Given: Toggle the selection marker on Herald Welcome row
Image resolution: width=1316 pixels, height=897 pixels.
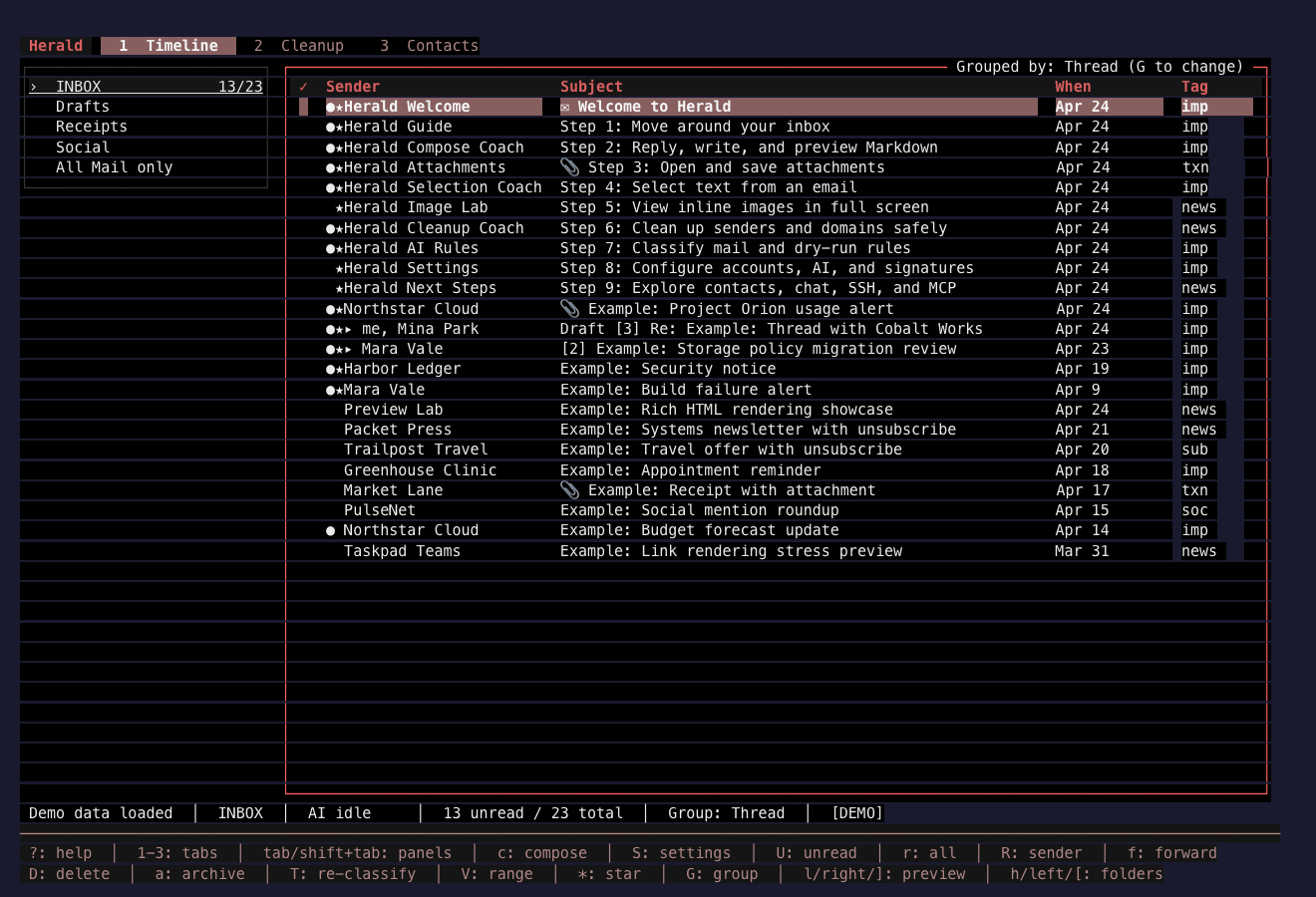Looking at the screenshot, I should [304, 107].
